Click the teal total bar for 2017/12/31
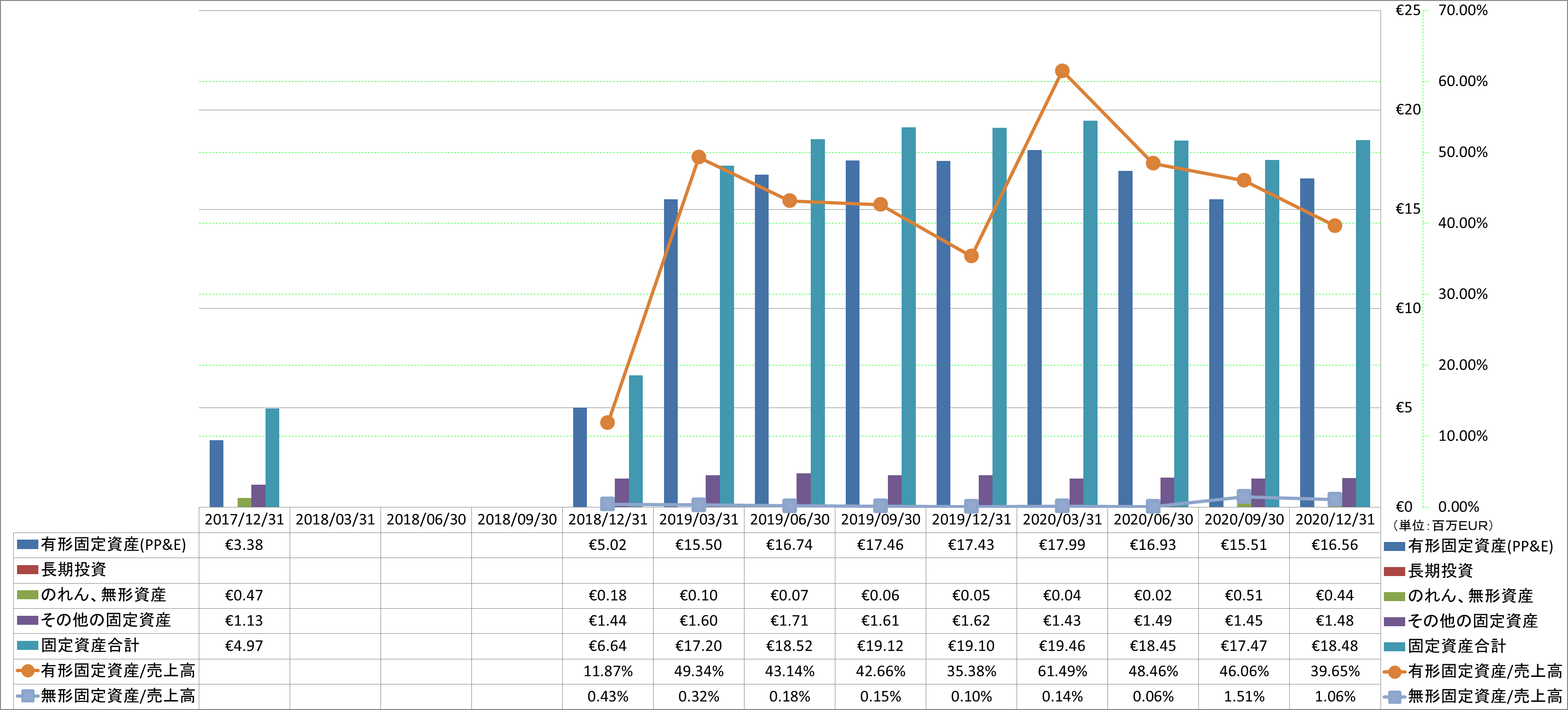 (x=272, y=457)
